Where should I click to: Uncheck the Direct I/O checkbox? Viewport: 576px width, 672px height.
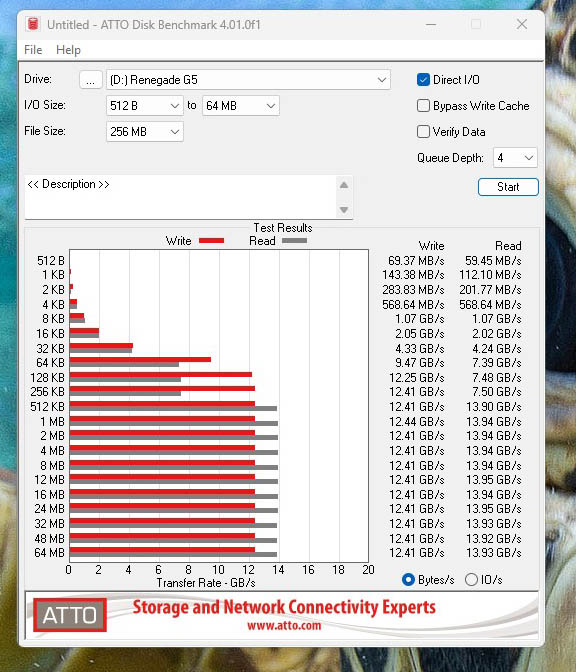pos(423,80)
